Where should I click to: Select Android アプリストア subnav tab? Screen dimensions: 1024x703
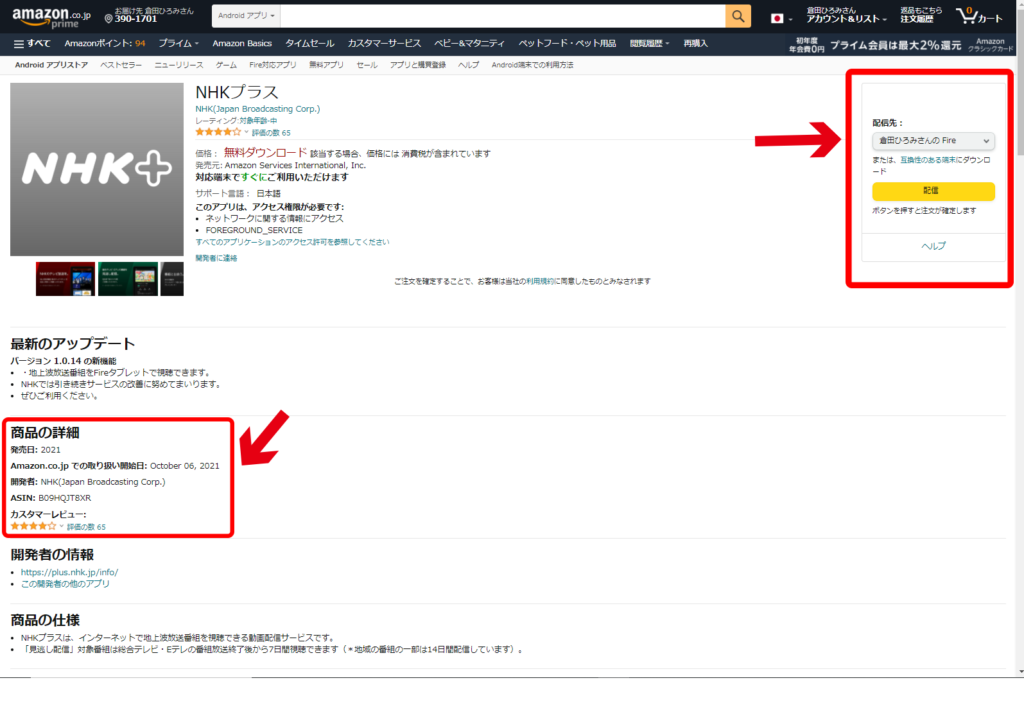click(x=52, y=65)
